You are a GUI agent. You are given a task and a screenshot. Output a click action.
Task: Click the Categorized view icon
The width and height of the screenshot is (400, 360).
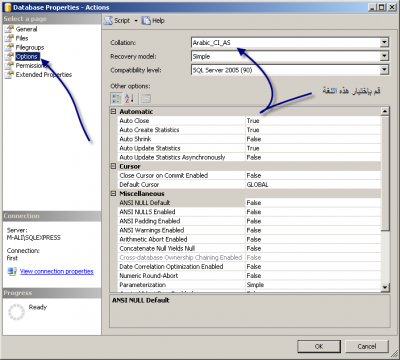(x=116, y=98)
